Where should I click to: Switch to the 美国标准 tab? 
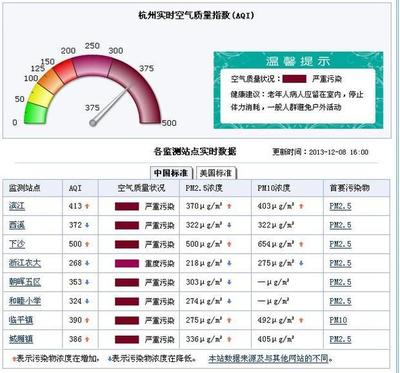pyautogui.click(x=216, y=173)
